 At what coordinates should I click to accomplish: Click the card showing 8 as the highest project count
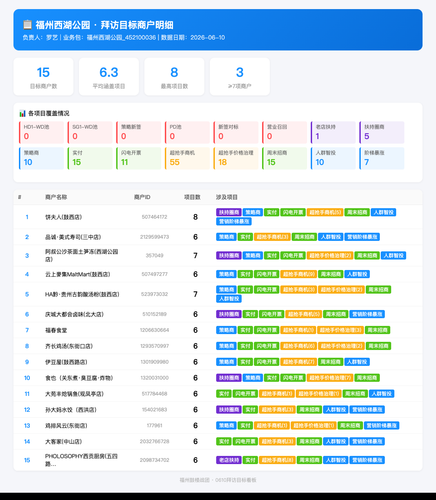click(174, 77)
